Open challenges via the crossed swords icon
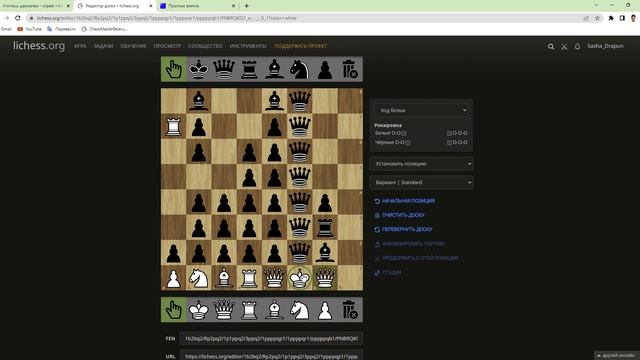Viewport: 640px width, 360px height. (x=564, y=47)
